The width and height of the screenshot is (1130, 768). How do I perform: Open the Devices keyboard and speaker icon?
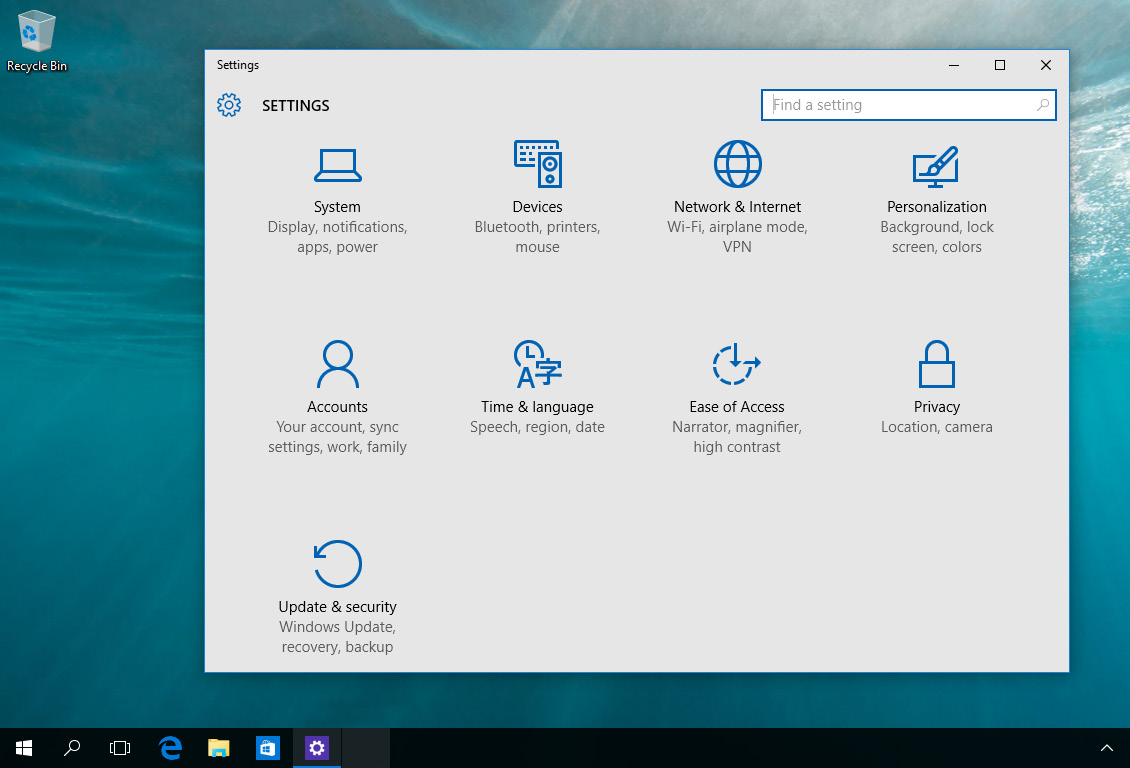point(538,164)
